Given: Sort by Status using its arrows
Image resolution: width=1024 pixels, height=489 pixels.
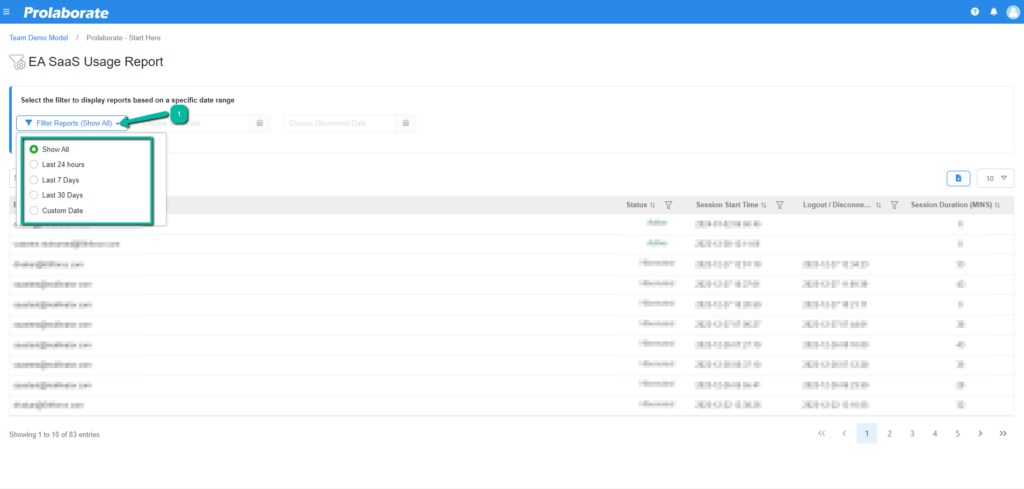Looking at the screenshot, I should (652, 205).
